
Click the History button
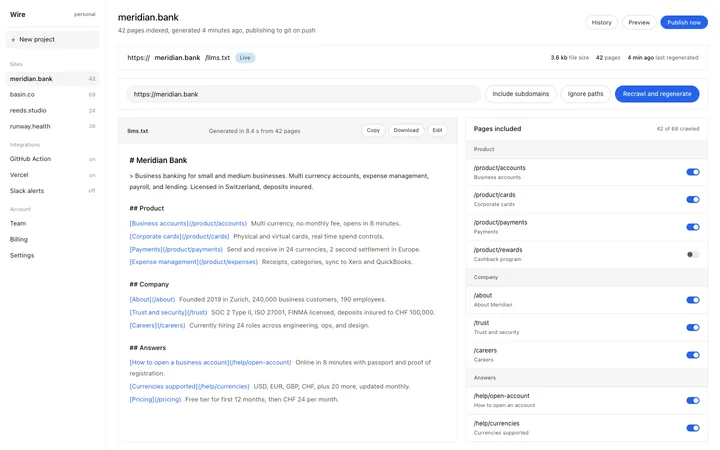pyautogui.click(x=601, y=22)
